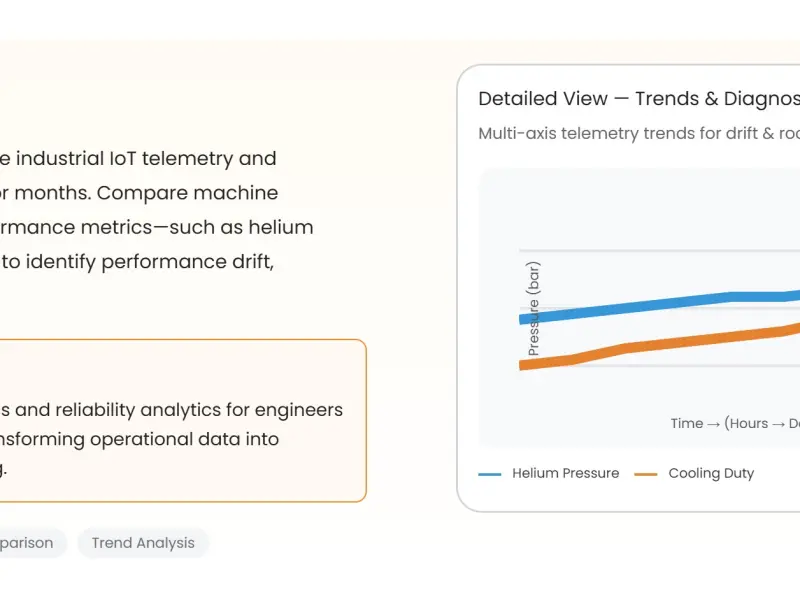The width and height of the screenshot is (800, 600).
Task: Toggle the Cooling Duty legend label
Action: click(x=711, y=473)
